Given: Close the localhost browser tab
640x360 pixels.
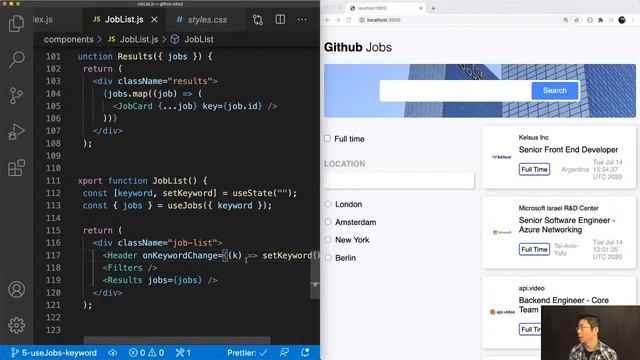Looking at the screenshot, I should (420, 8).
